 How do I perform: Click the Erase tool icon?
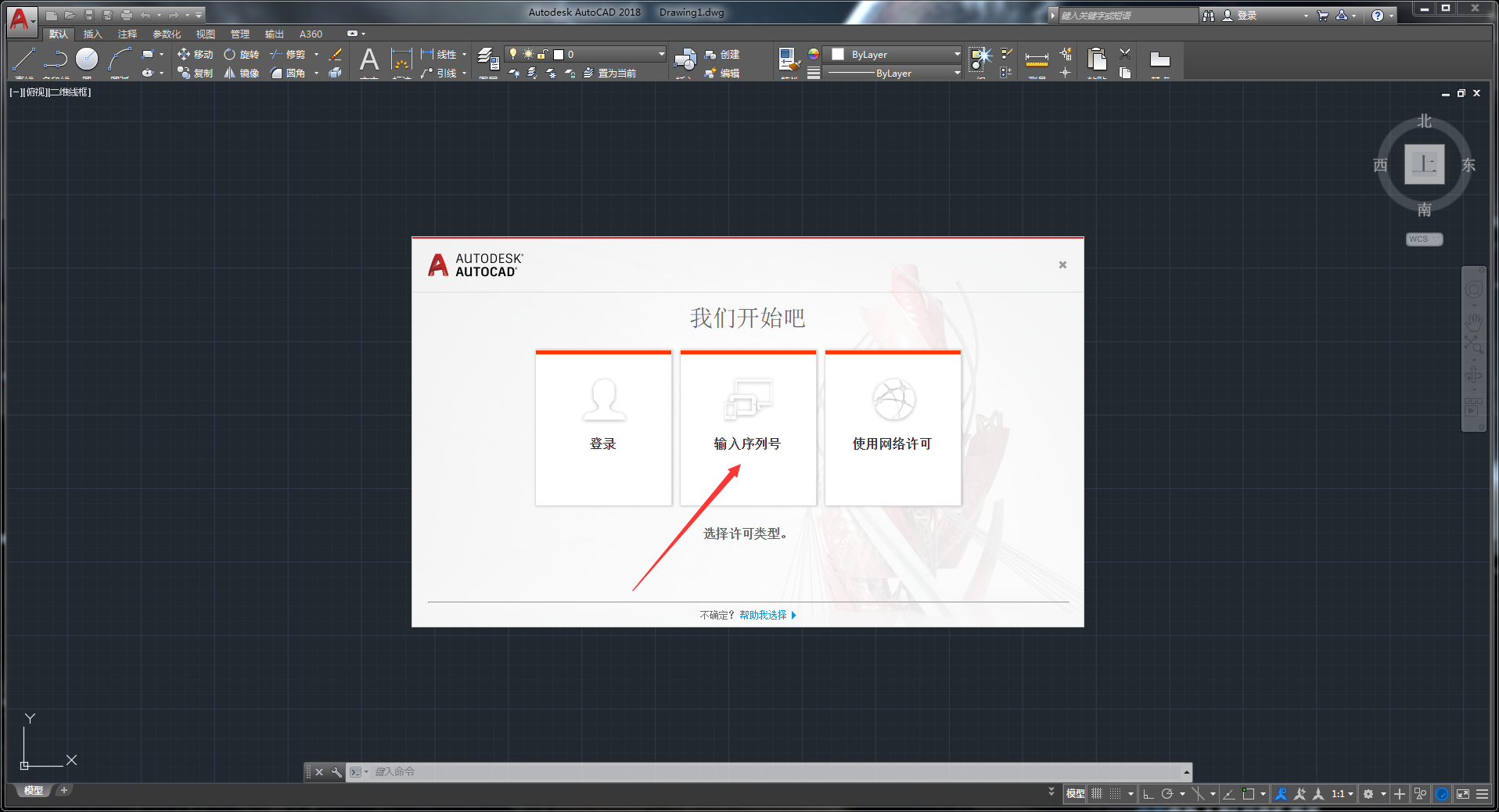pos(336,54)
